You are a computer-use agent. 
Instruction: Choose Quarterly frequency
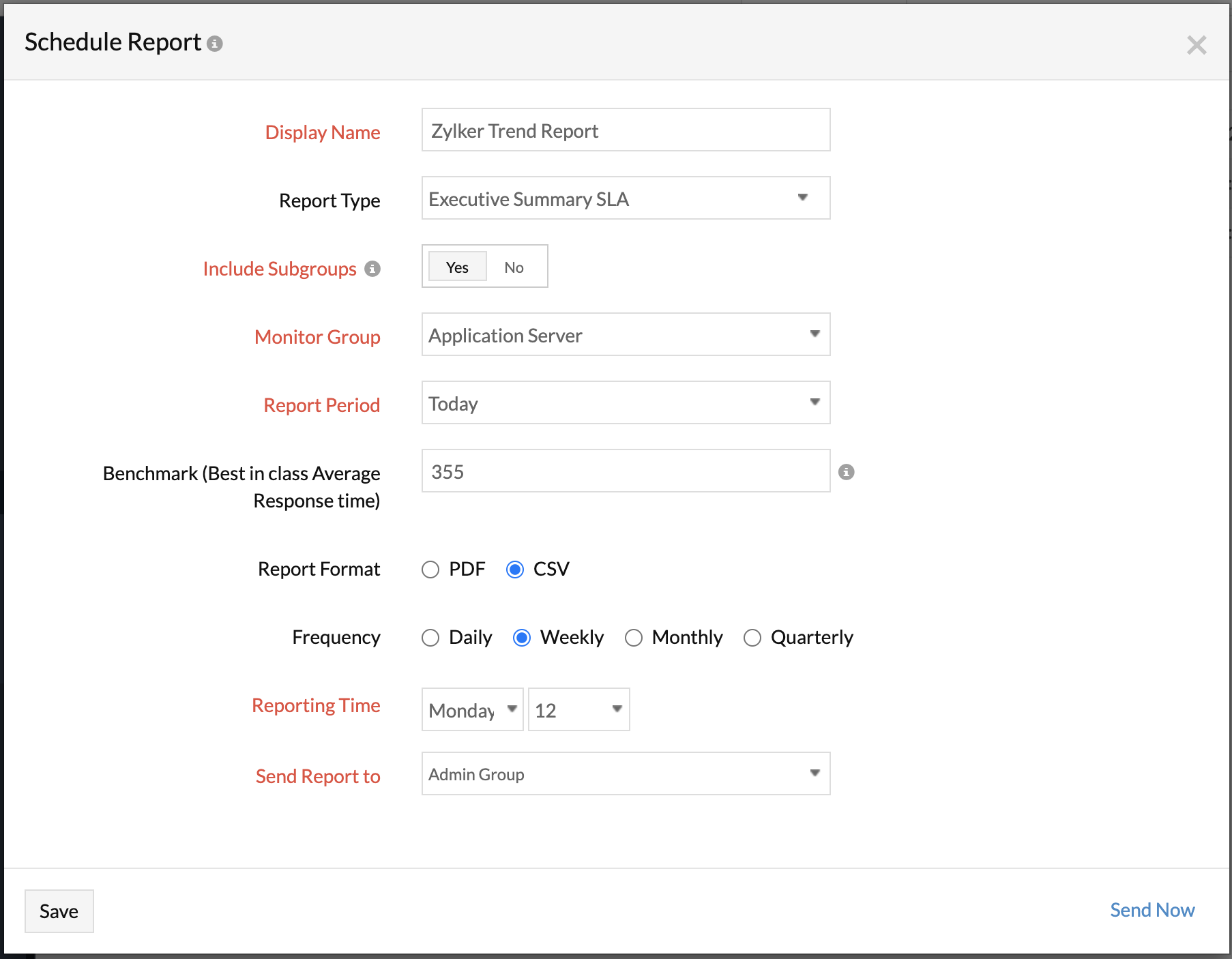752,638
